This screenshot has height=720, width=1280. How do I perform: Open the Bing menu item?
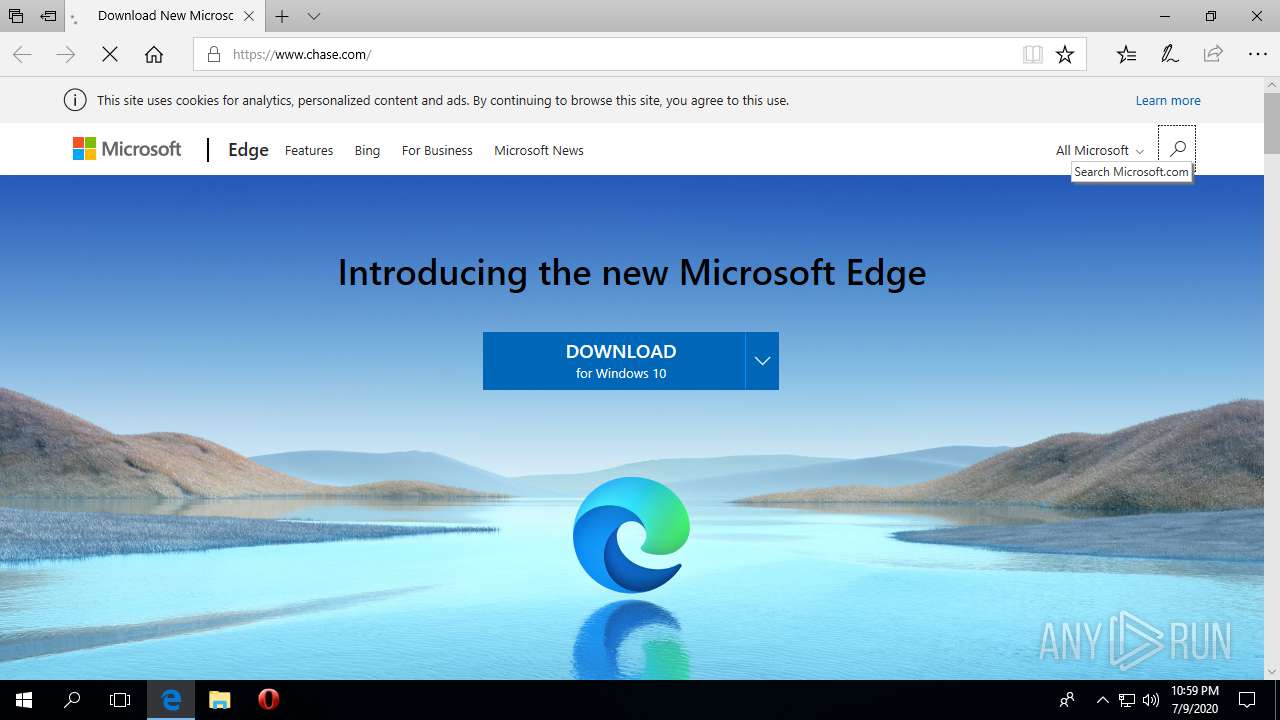pos(367,150)
